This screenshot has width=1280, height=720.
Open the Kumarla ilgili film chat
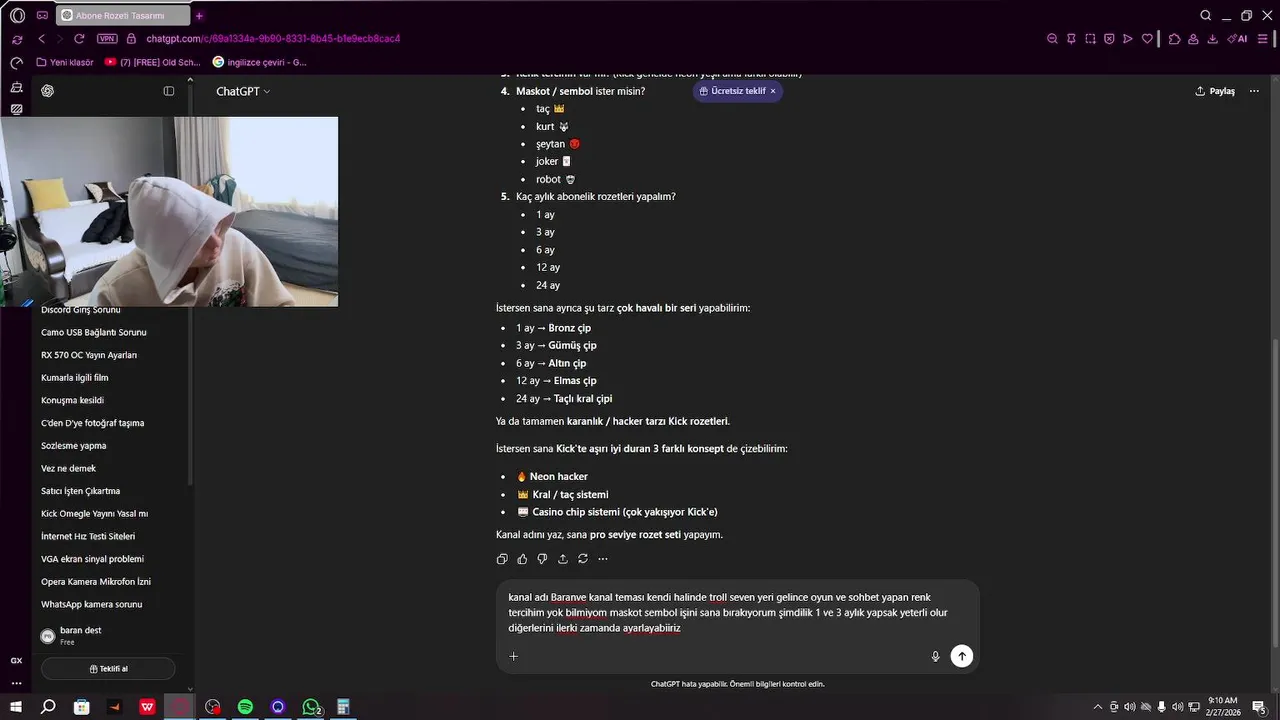pyautogui.click(x=75, y=378)
